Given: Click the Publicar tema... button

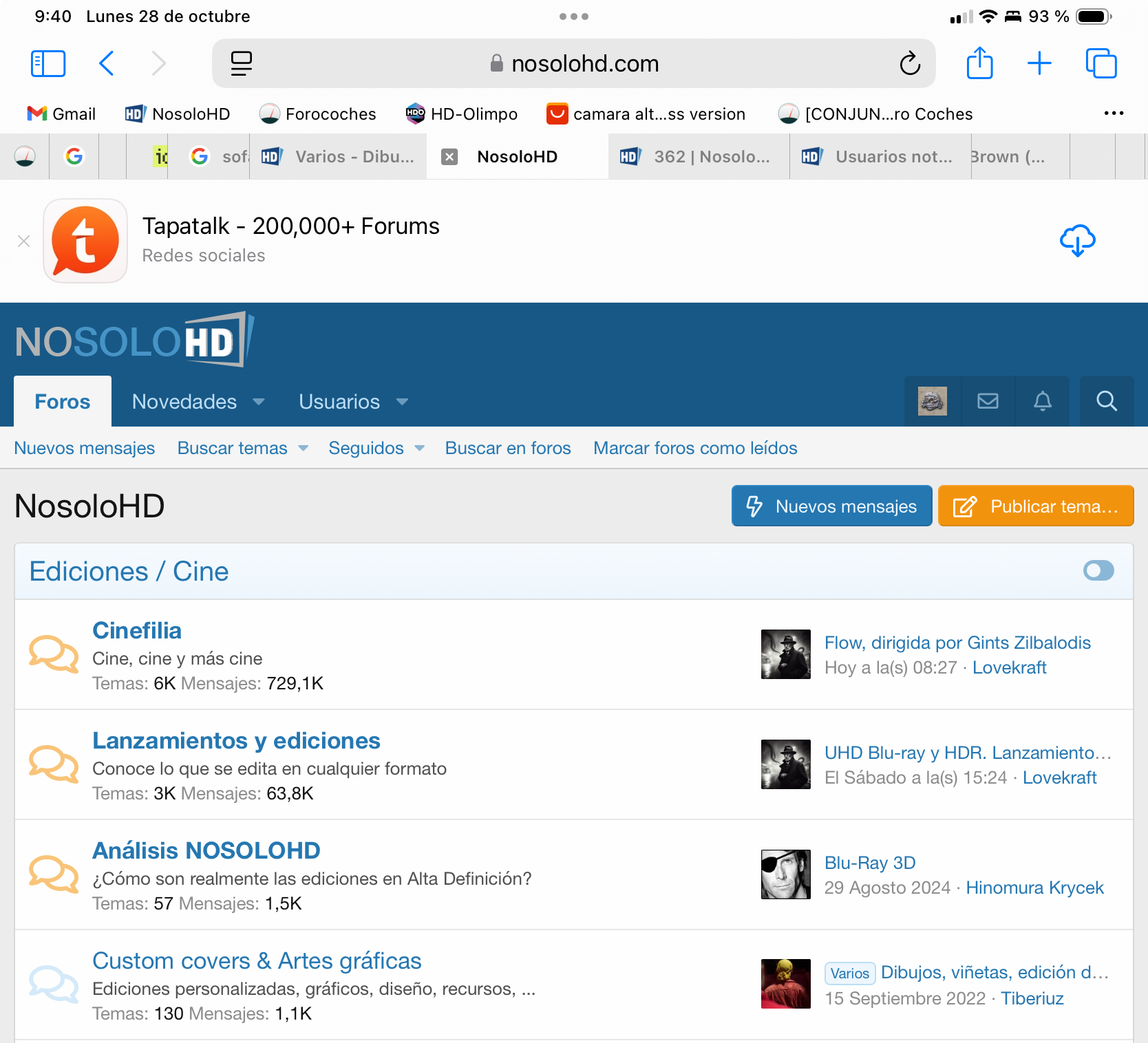Looking at the screenshot, I should (x=1036, y=506).
